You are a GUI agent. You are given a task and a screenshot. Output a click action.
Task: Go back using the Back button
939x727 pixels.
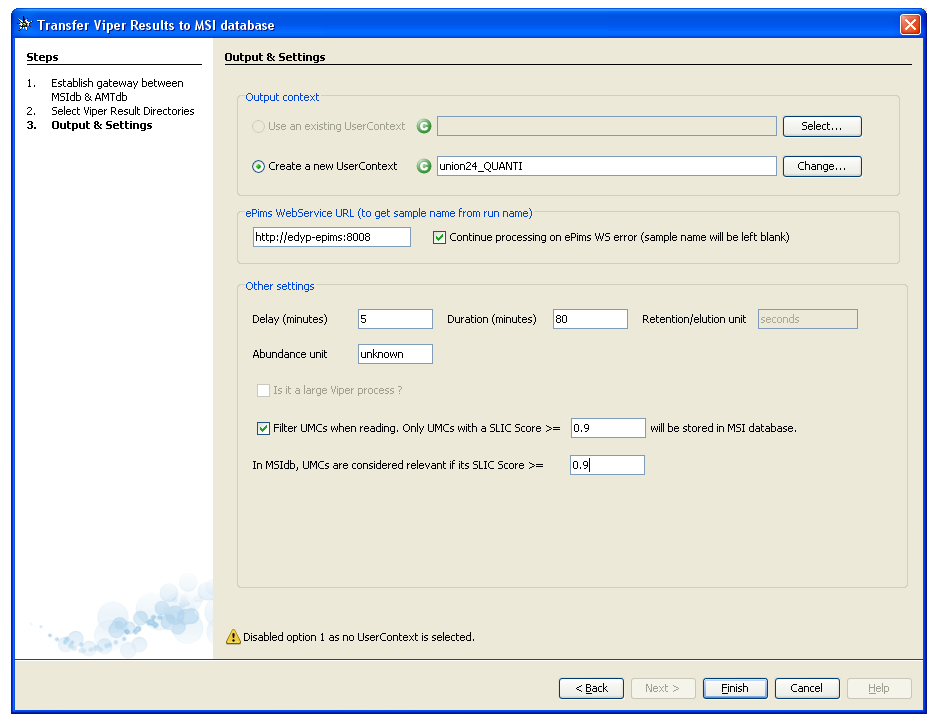[591, 688]
